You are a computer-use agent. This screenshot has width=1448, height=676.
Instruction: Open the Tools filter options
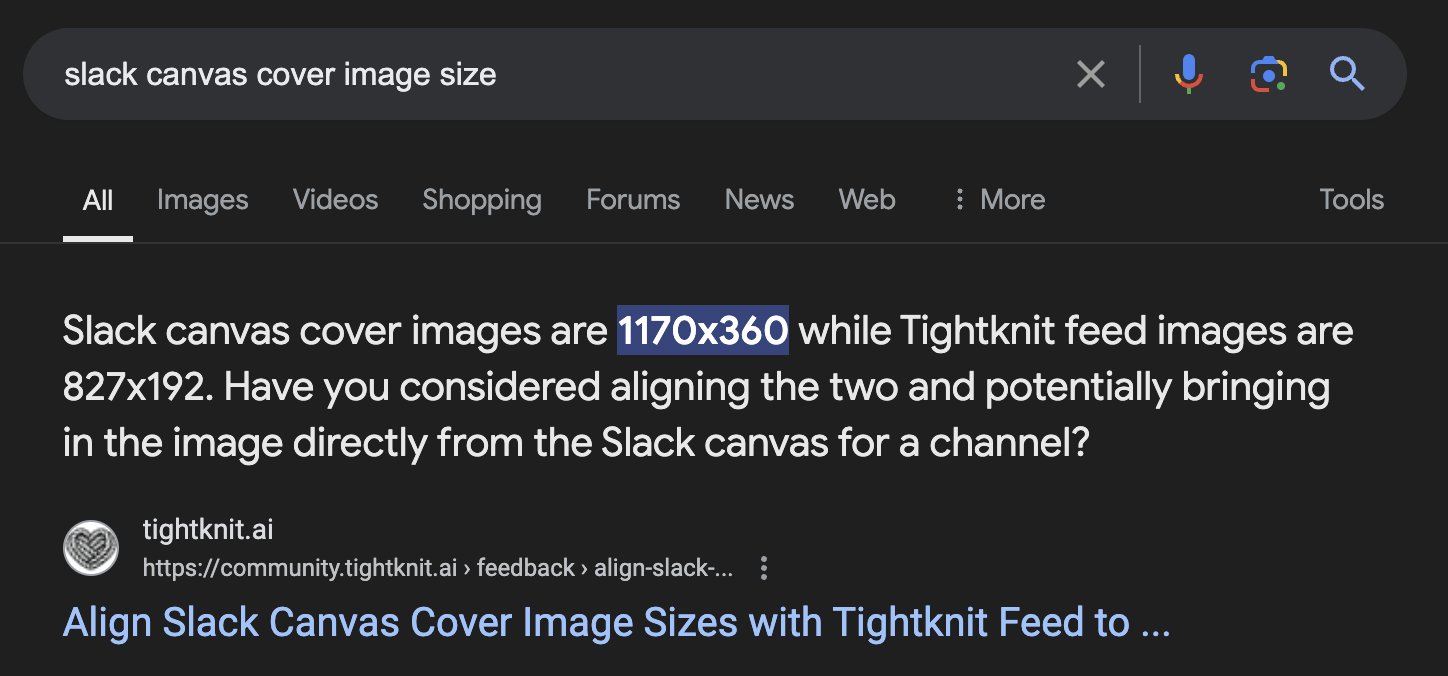click(1351, 199)
